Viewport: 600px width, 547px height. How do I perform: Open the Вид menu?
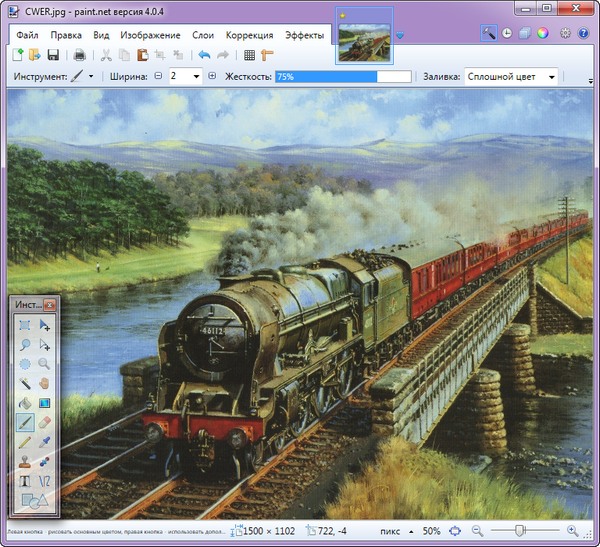(x=101, y=35)
